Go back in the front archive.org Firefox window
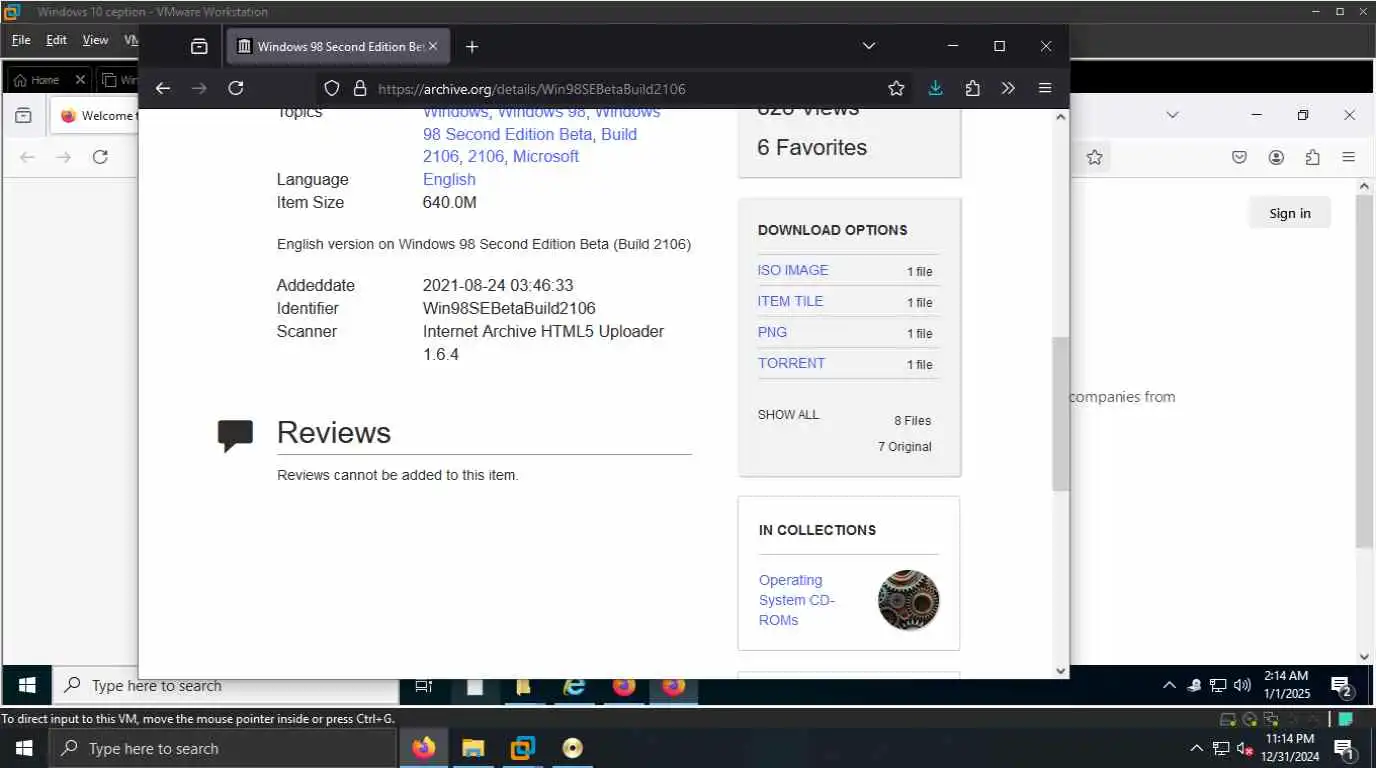Screen dimensions: 1376x768 (x=163, y=88)
